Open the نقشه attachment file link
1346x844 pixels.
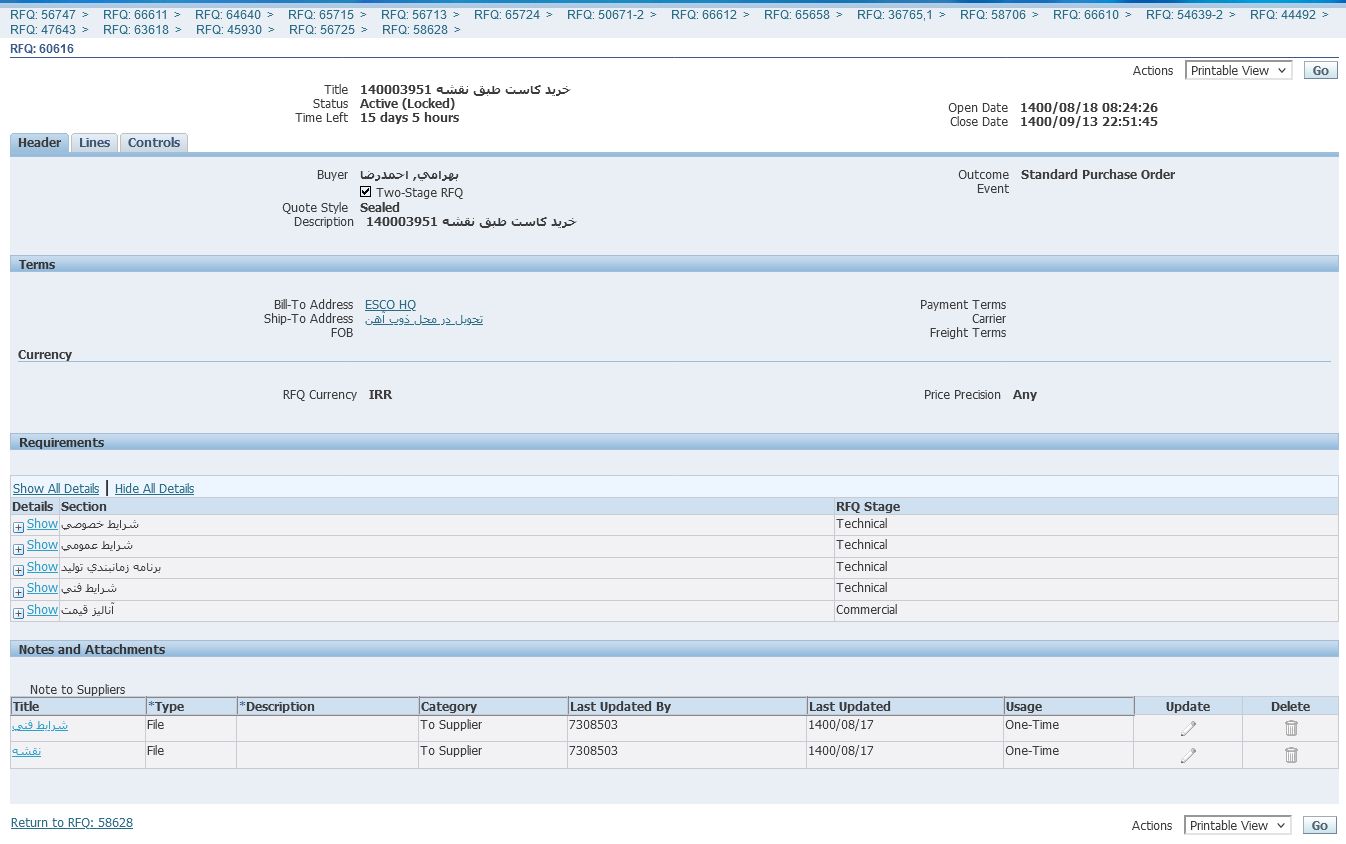[27, 751]
